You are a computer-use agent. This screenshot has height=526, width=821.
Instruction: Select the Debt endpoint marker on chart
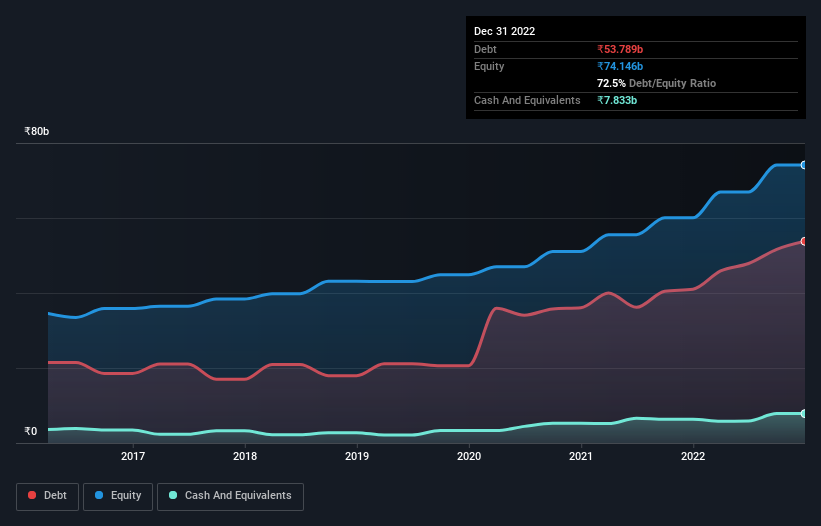tap(804, 241)
